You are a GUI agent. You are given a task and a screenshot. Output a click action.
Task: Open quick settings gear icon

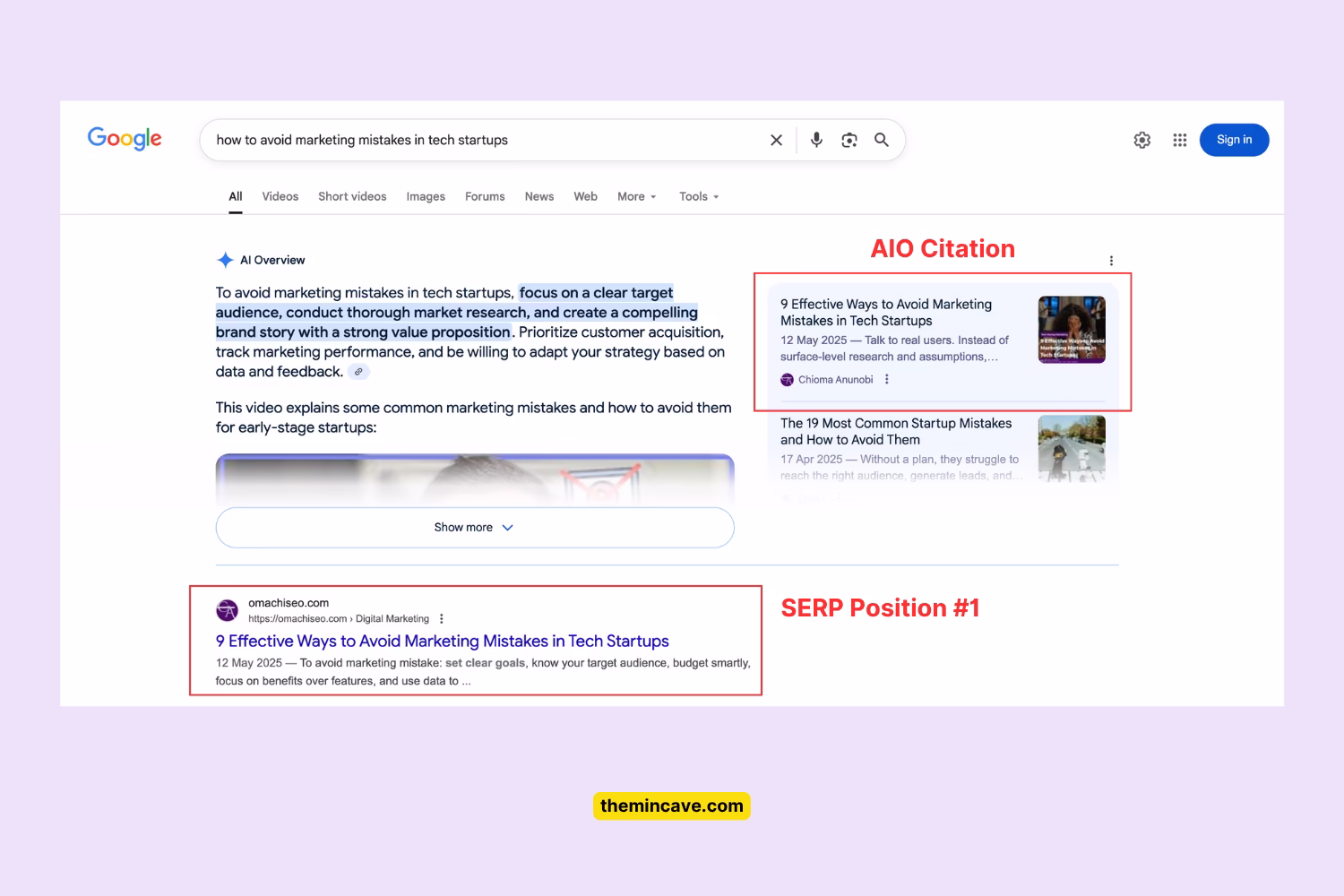[x=1142, y=140]
